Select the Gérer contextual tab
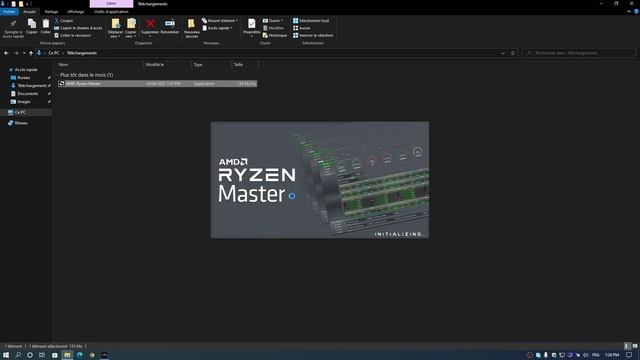This screenshot has width=640, height=360. pyautogui.click(x=111, y=4)
